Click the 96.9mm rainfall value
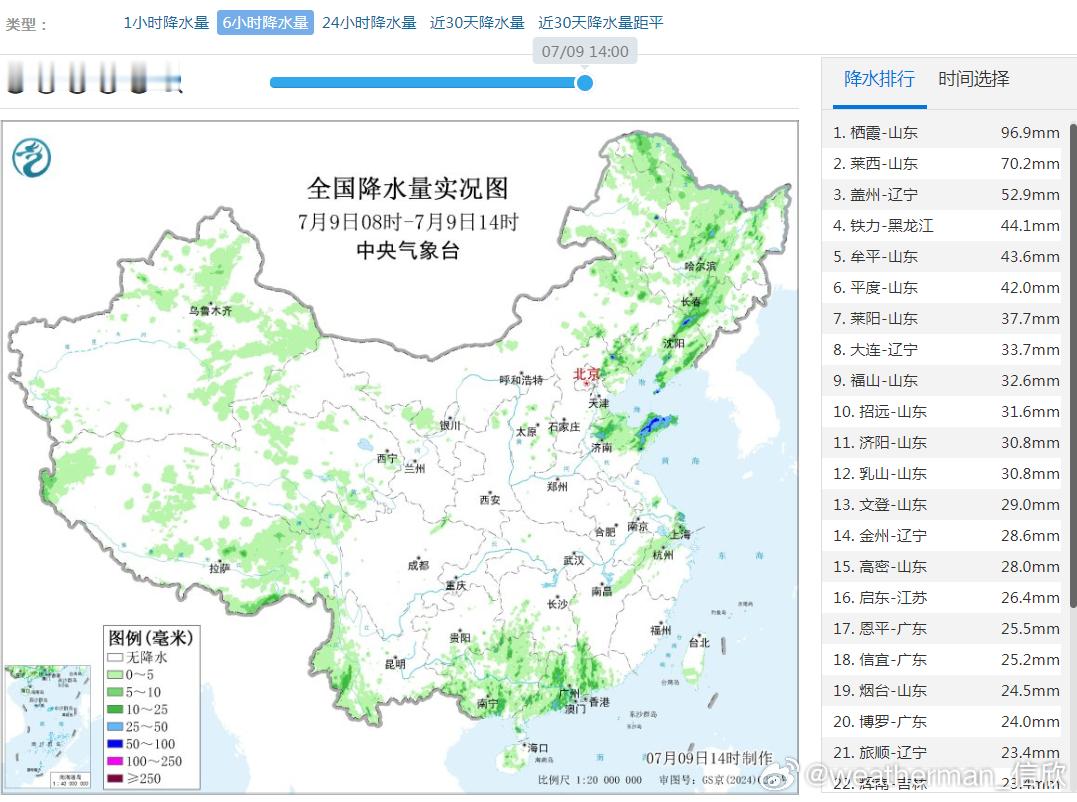The height and width of the screenshot is (802, 1077). 1030,133
